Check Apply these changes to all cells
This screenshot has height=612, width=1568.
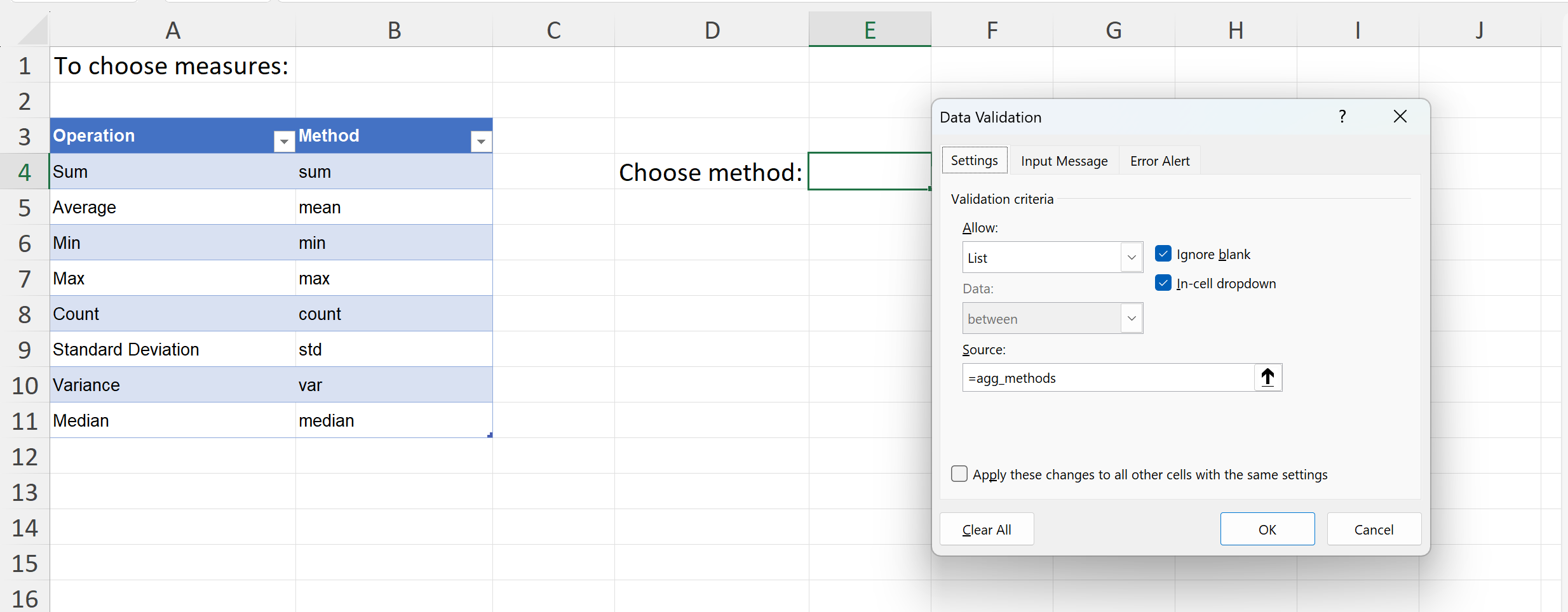(959, 474)
